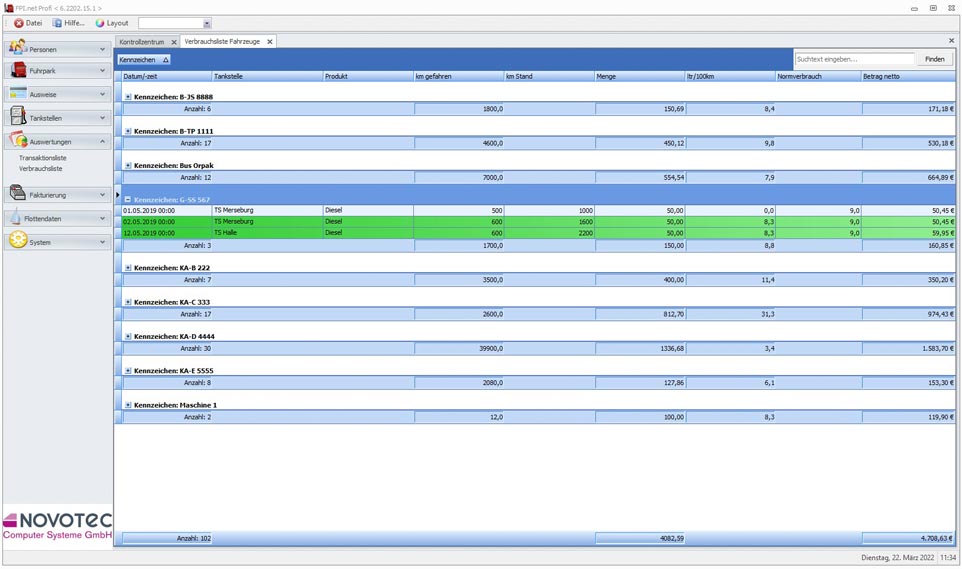Click the Suchtext eingeben search field
The height and width of the screenshot is (569, 962).
tap(853, 60)
